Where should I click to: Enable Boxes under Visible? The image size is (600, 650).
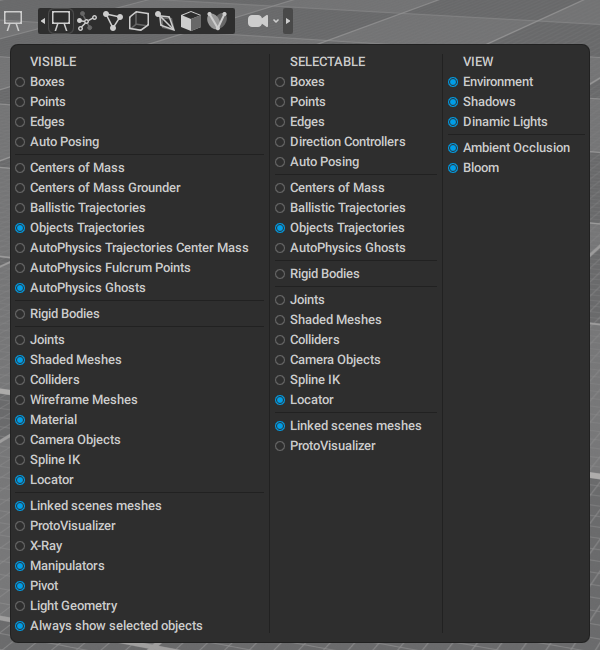click(x=20, y=82)
